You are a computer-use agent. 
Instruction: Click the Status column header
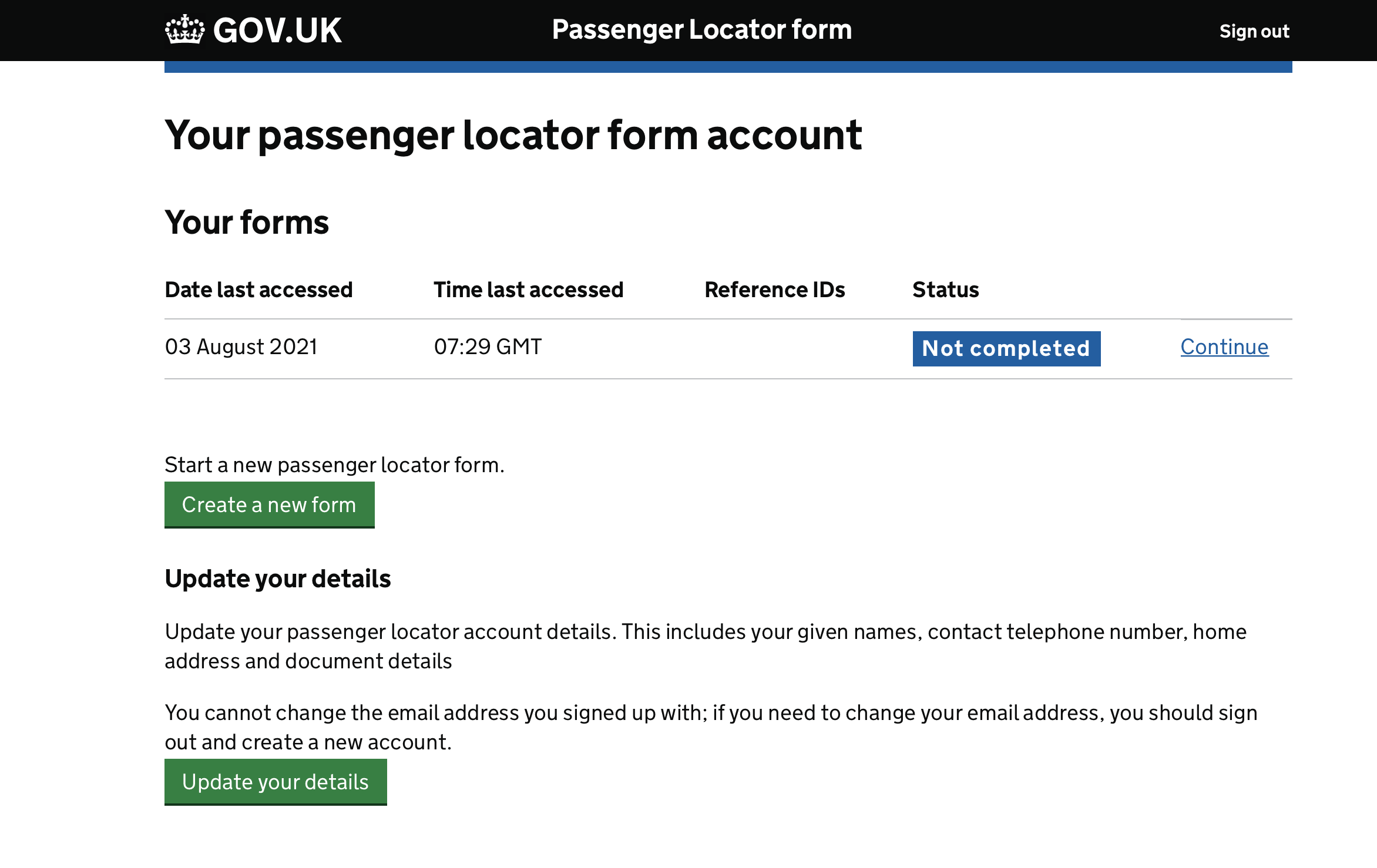945,290
